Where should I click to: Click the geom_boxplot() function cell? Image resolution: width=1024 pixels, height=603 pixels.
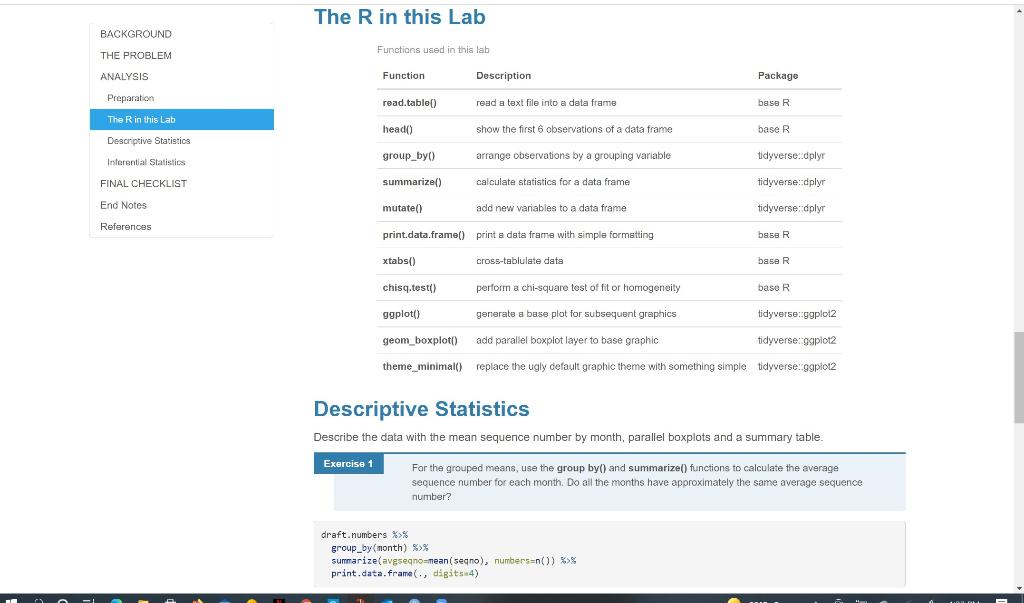pyautogui.click(x=420, y=340)
